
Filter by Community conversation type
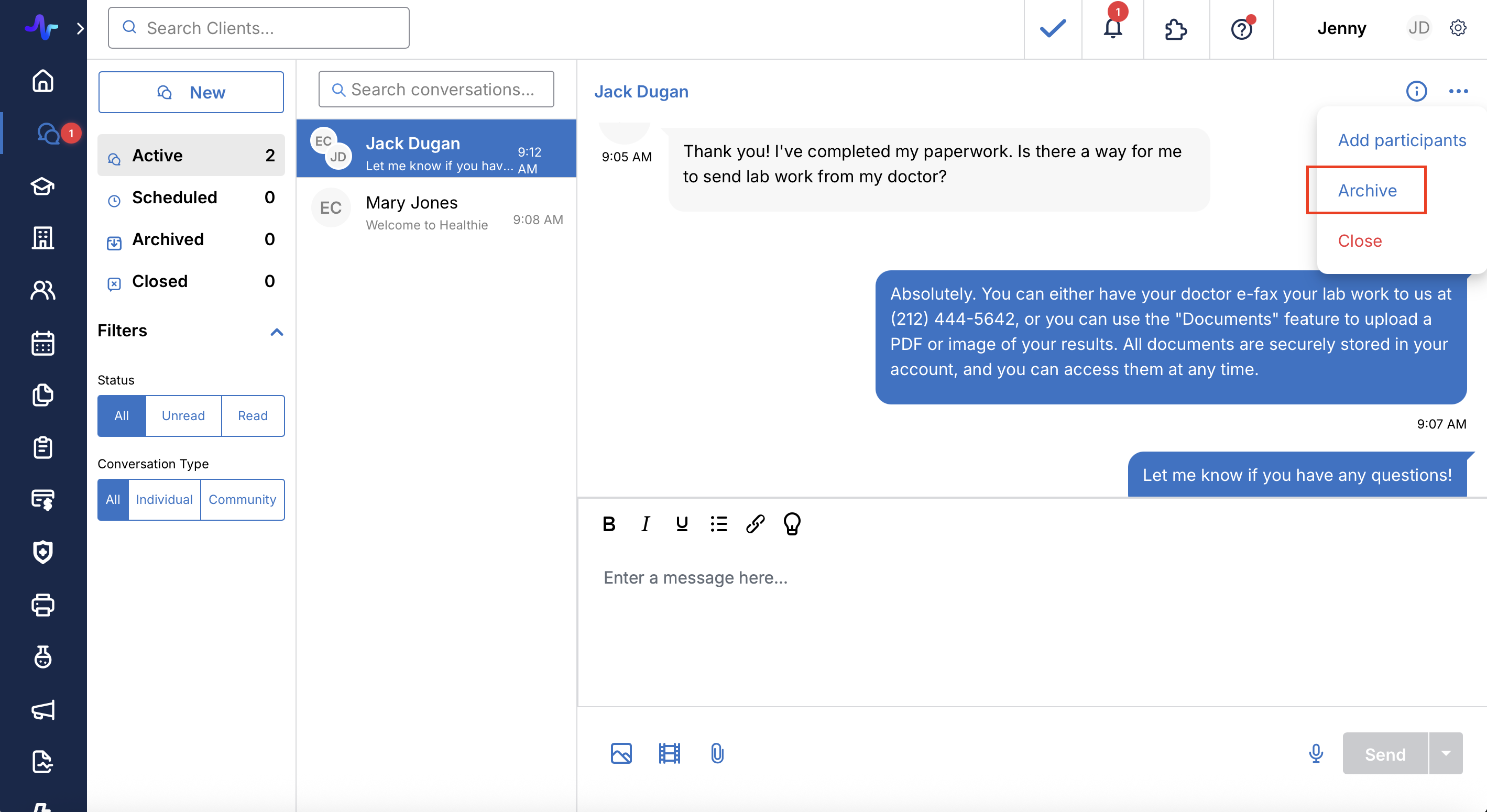coord(242,499)
